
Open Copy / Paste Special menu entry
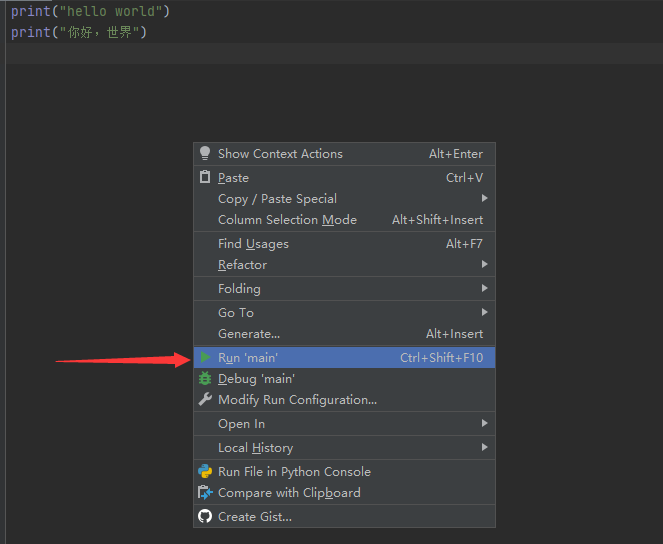344,199
